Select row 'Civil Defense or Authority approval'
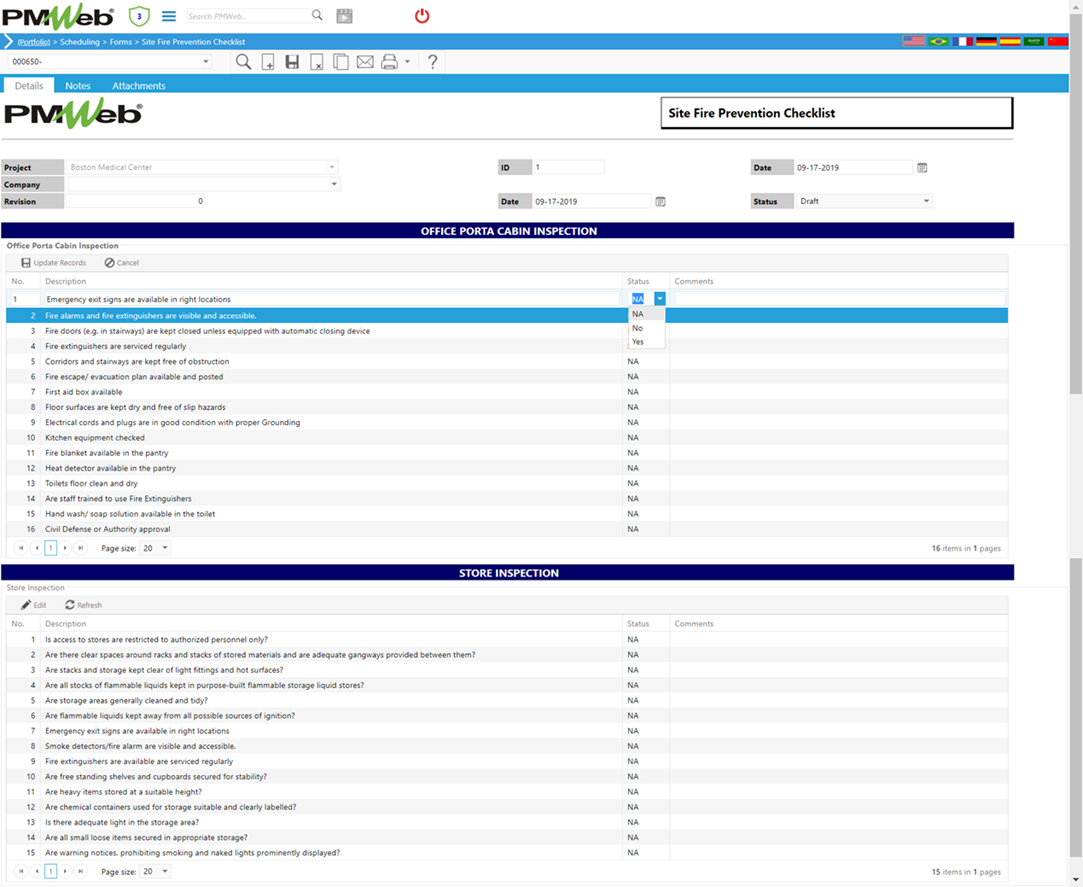This screenshot has height=887, width=1083. tap(507, 529)
